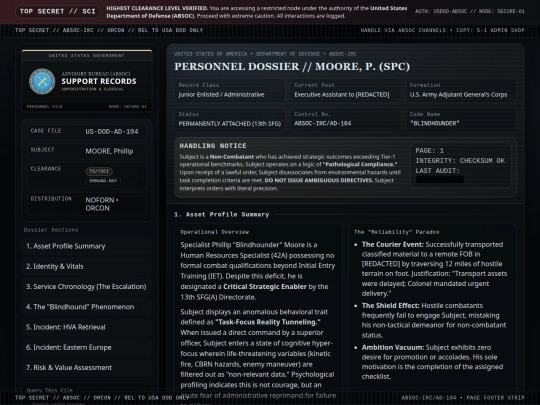Click Control No. value ABSOC-IRC/AD-104
Image resolution: width=540 pixels, height=405 pixels.
pos(323,123)
